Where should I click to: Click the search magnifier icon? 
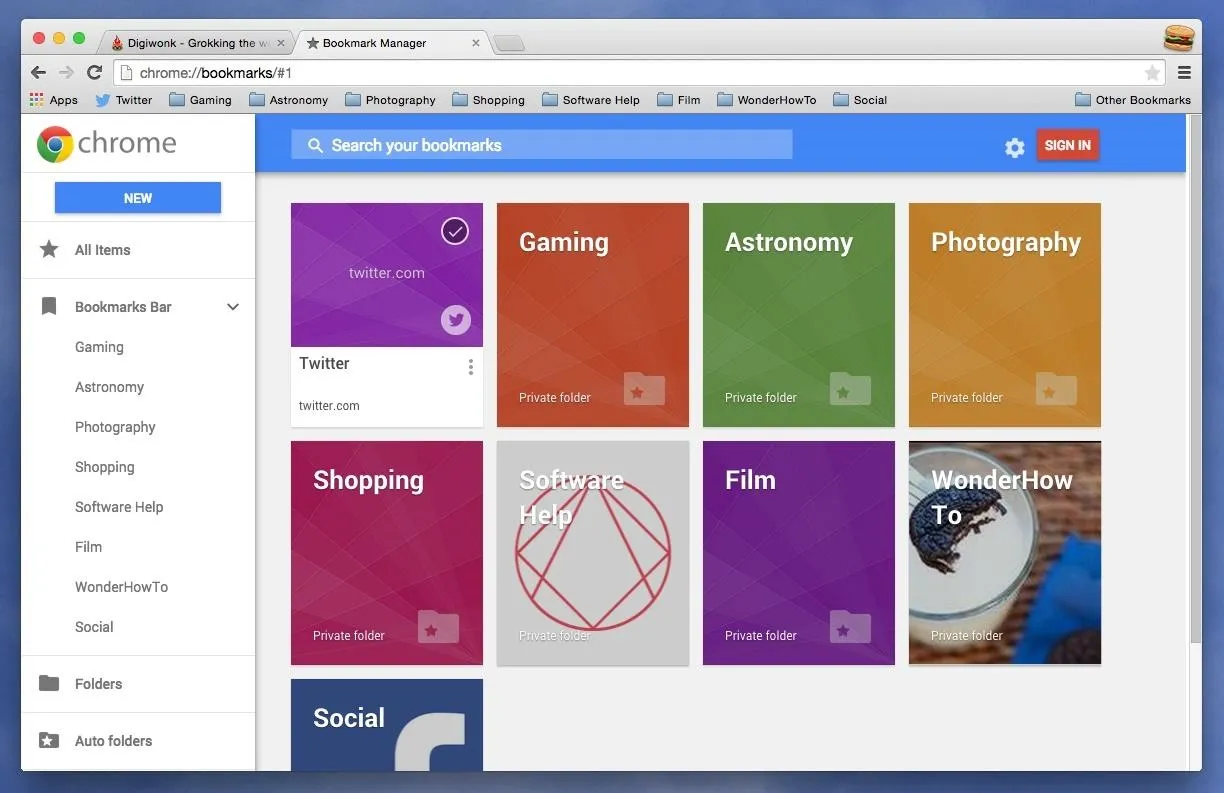pos(315,146)
